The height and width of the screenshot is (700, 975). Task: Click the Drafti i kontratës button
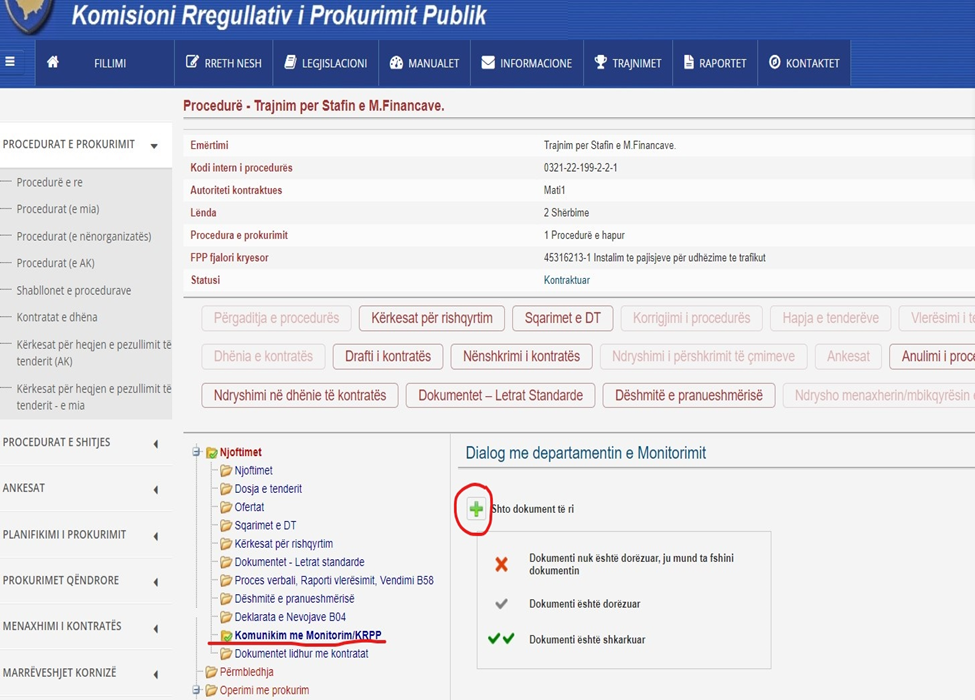click(387, 356)
